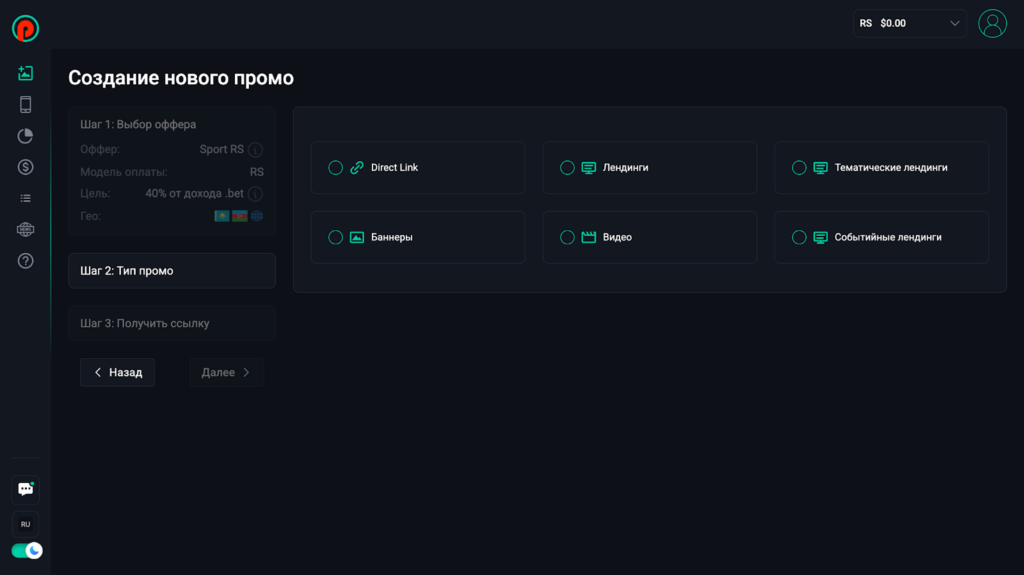This screenshot has width=1024, height=575.
Task: Open Шаг 2: Тип промо step
Action: (x=172, y=271)
